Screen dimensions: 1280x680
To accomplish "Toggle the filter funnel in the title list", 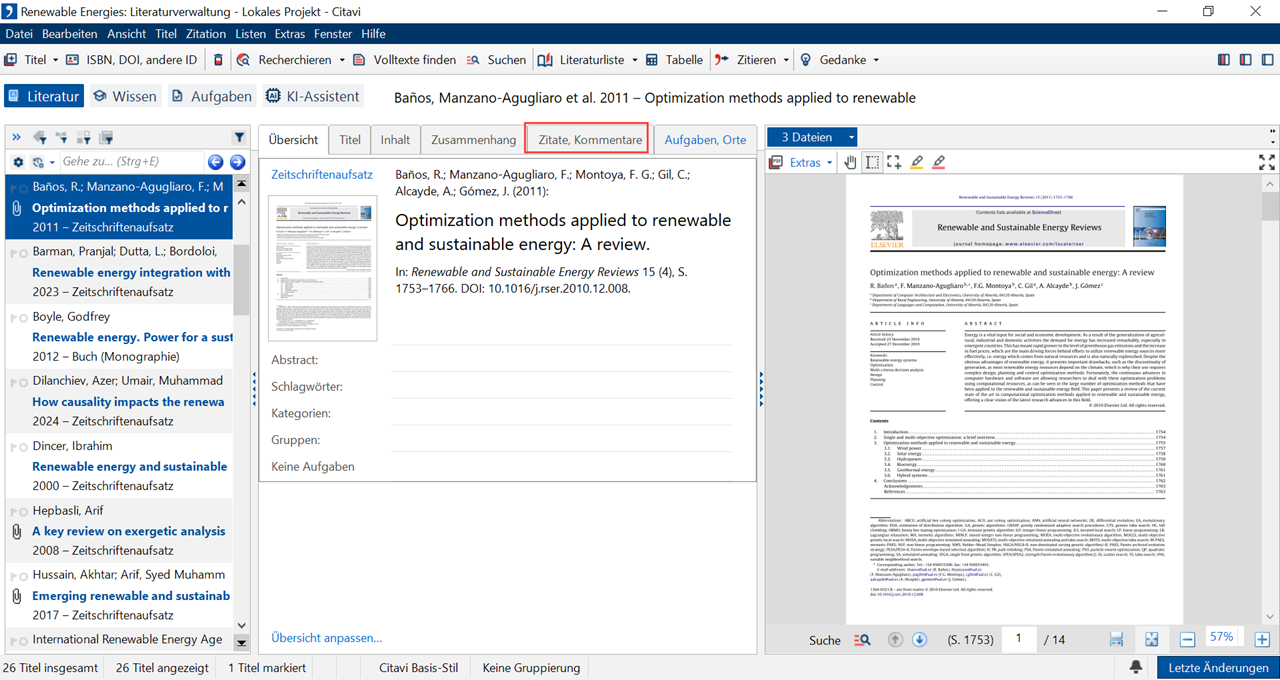I will coord(239,138).
